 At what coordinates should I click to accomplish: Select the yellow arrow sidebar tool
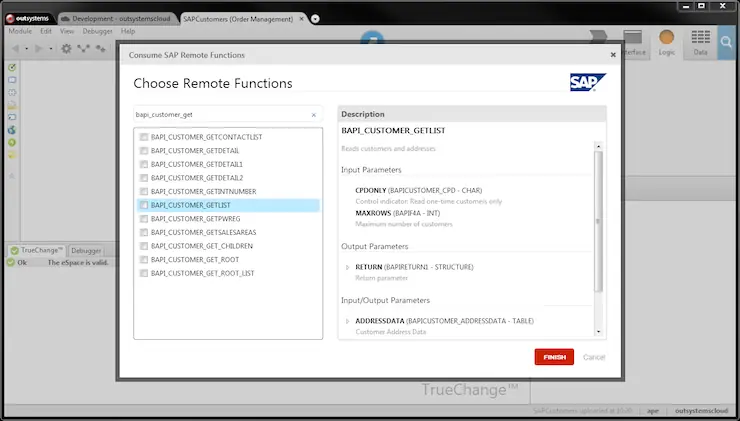tap(12, 155)
